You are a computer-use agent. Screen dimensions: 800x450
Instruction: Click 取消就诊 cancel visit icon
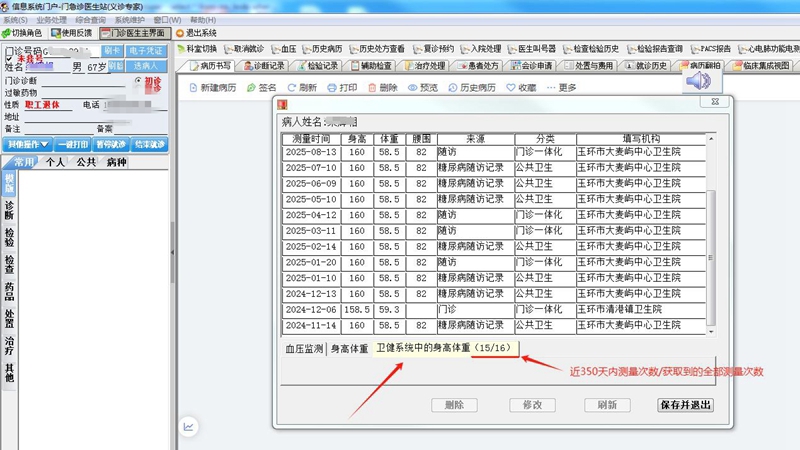(229, 49)
